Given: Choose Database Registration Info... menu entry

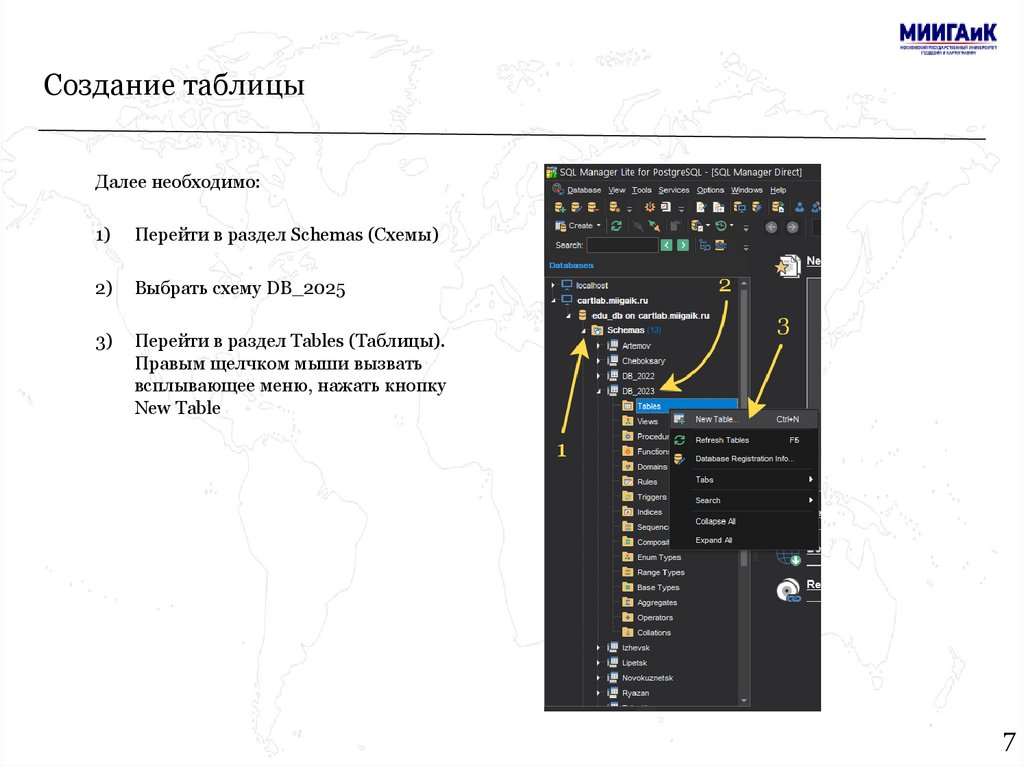Looking at the screenshot, I should (744, 459).
